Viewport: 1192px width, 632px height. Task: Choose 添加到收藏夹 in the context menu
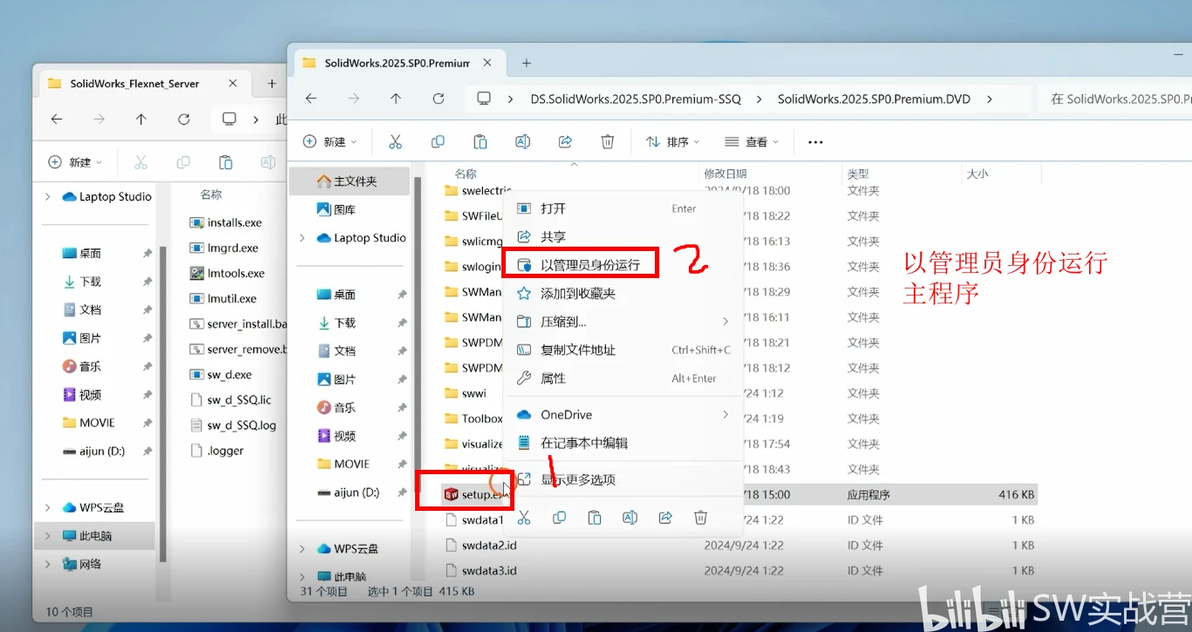click(x=622, y=293)
